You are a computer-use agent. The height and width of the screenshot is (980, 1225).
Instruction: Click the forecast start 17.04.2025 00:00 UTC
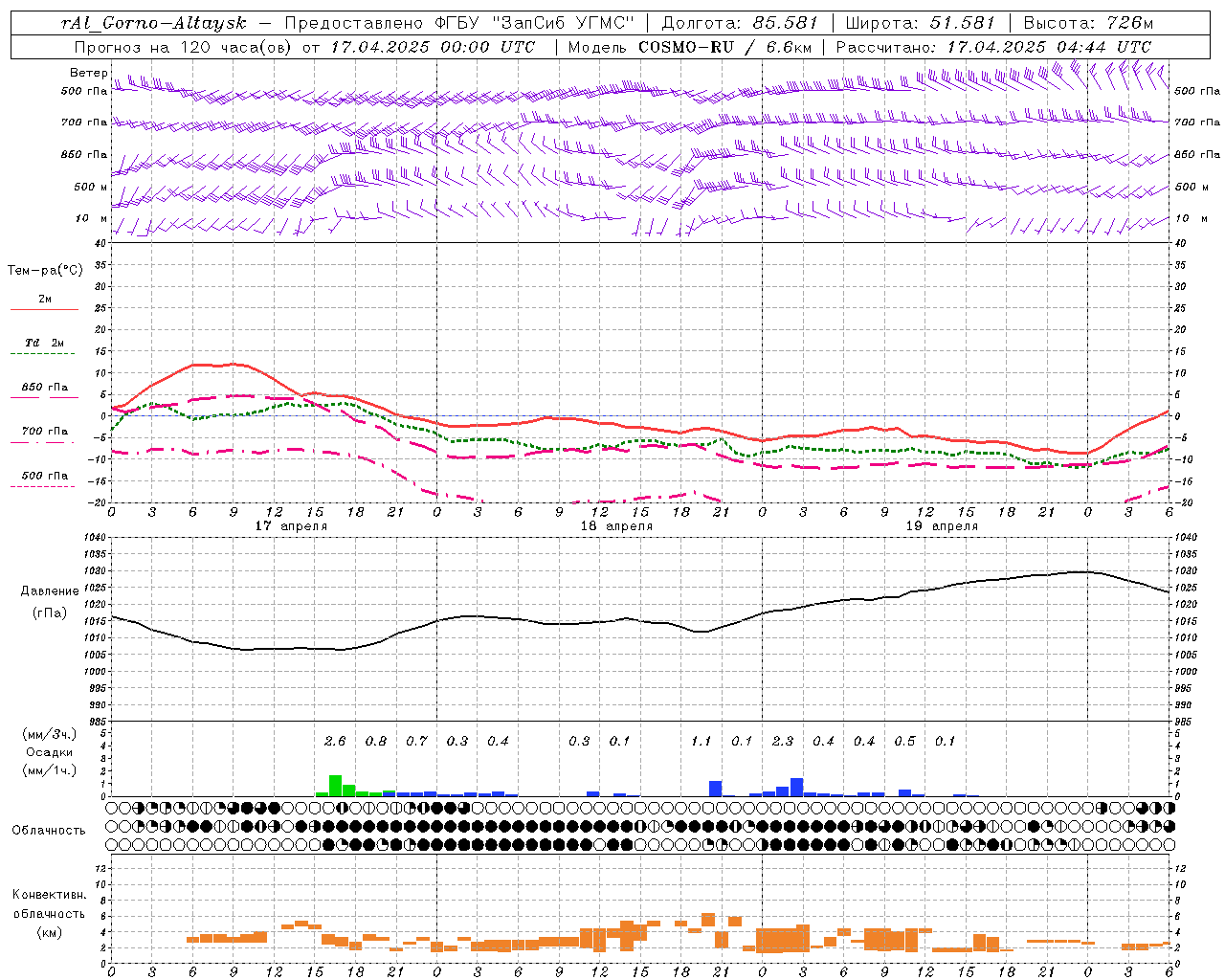[x=433, y=46]
